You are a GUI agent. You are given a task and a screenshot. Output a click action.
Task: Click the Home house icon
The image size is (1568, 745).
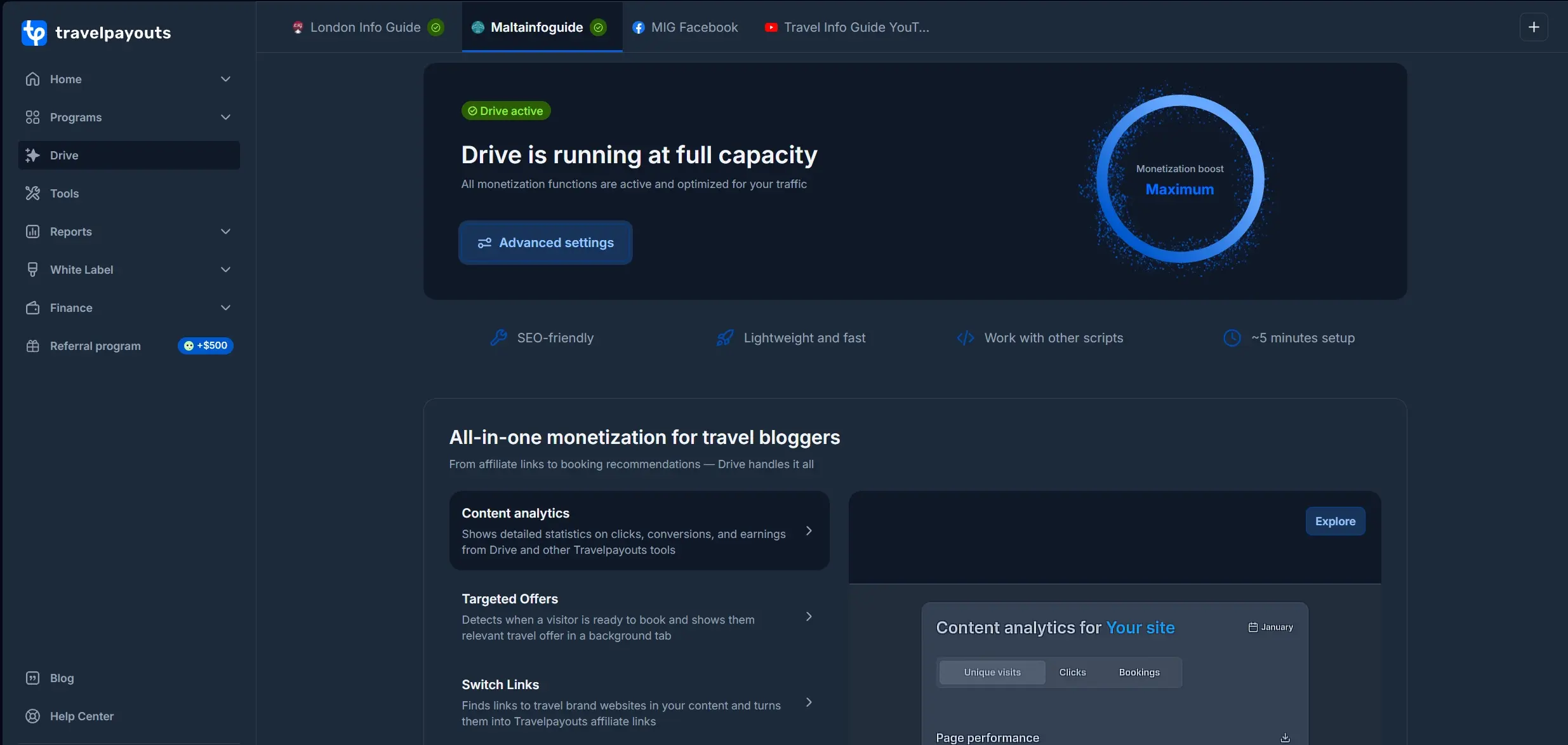pos(32,79)
